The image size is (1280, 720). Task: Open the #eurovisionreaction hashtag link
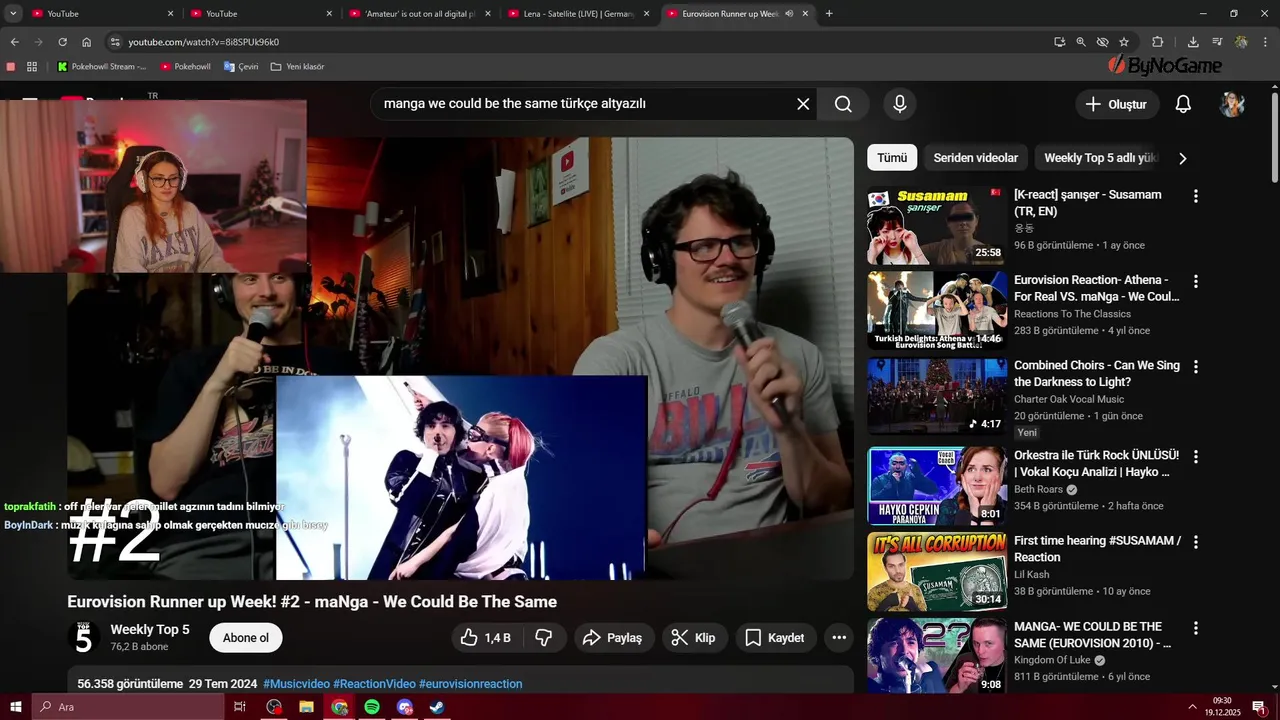[x=470, y=684]
